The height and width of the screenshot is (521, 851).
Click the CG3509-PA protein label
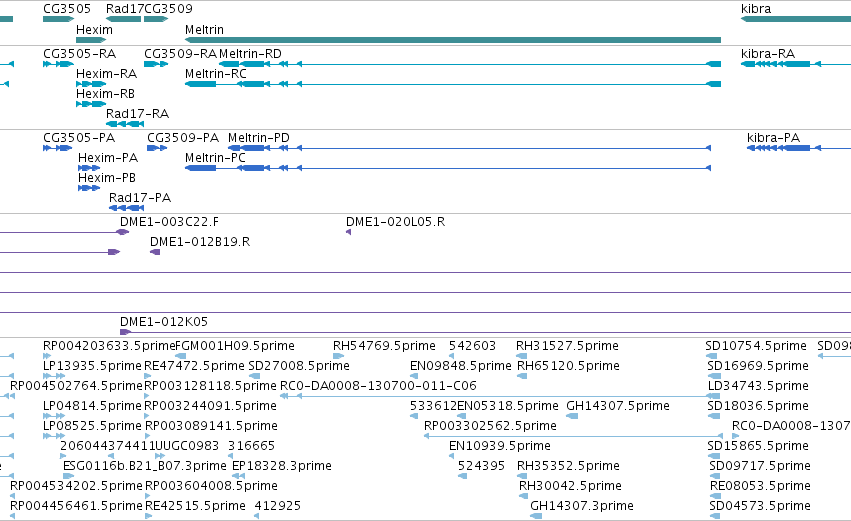tap(183, 138)
